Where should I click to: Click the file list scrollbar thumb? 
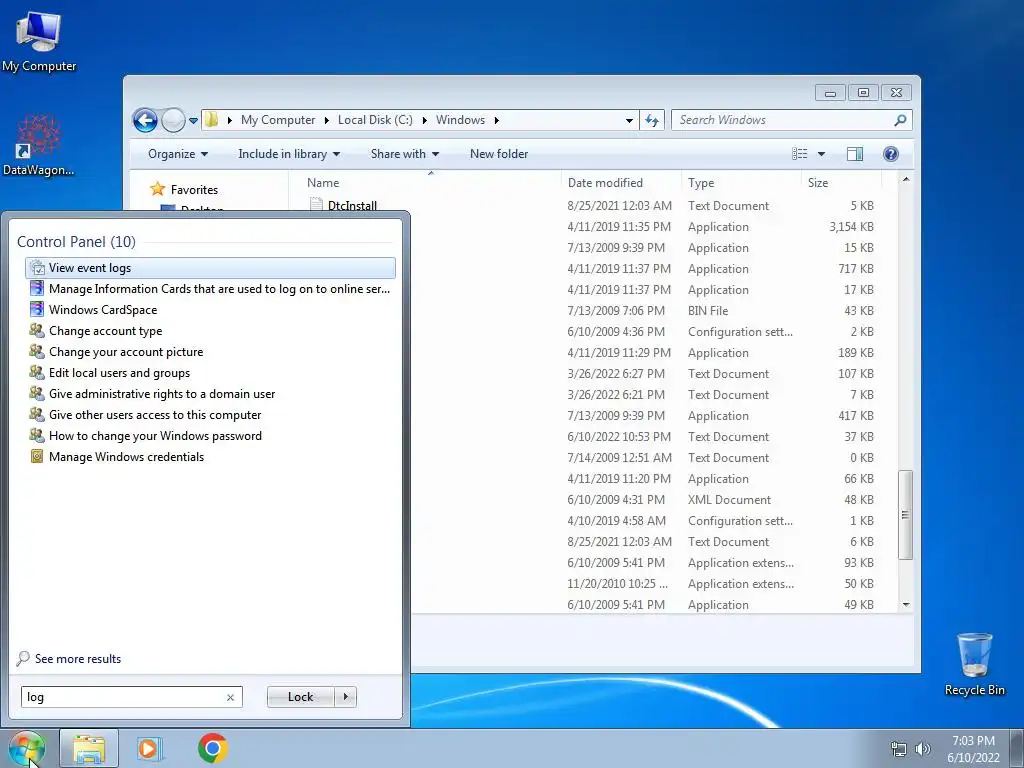point(905,515)
